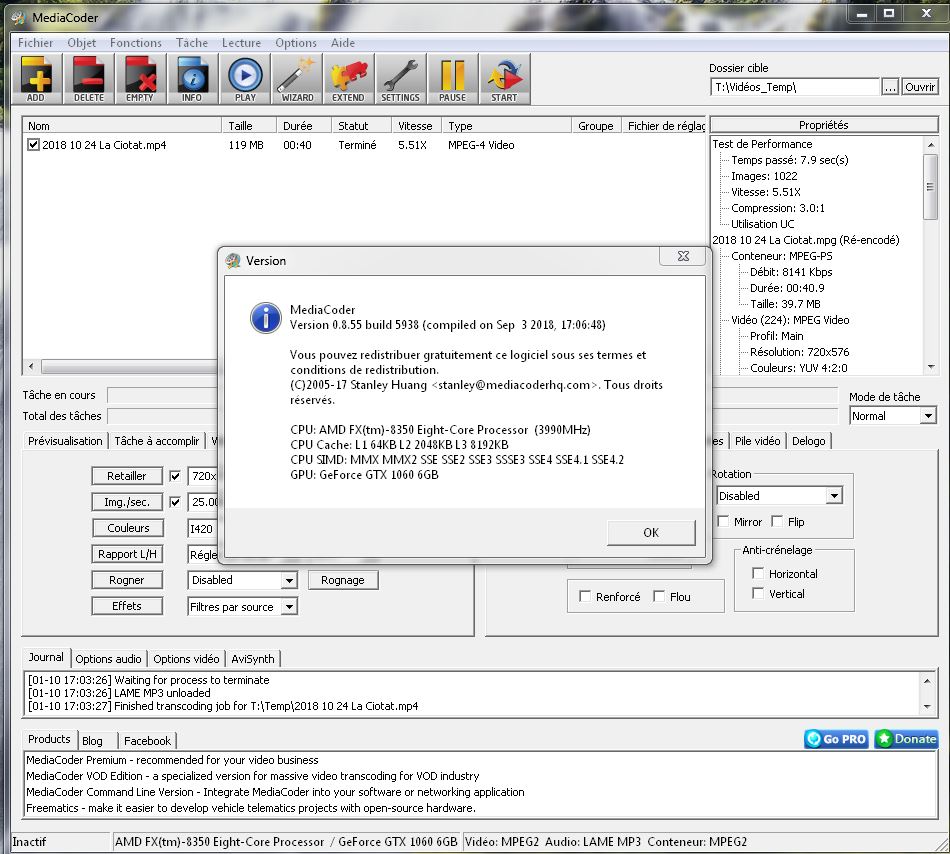Click the DELETE toolbar icon
This screenshot has width=950, height=854.
point(88,79)
